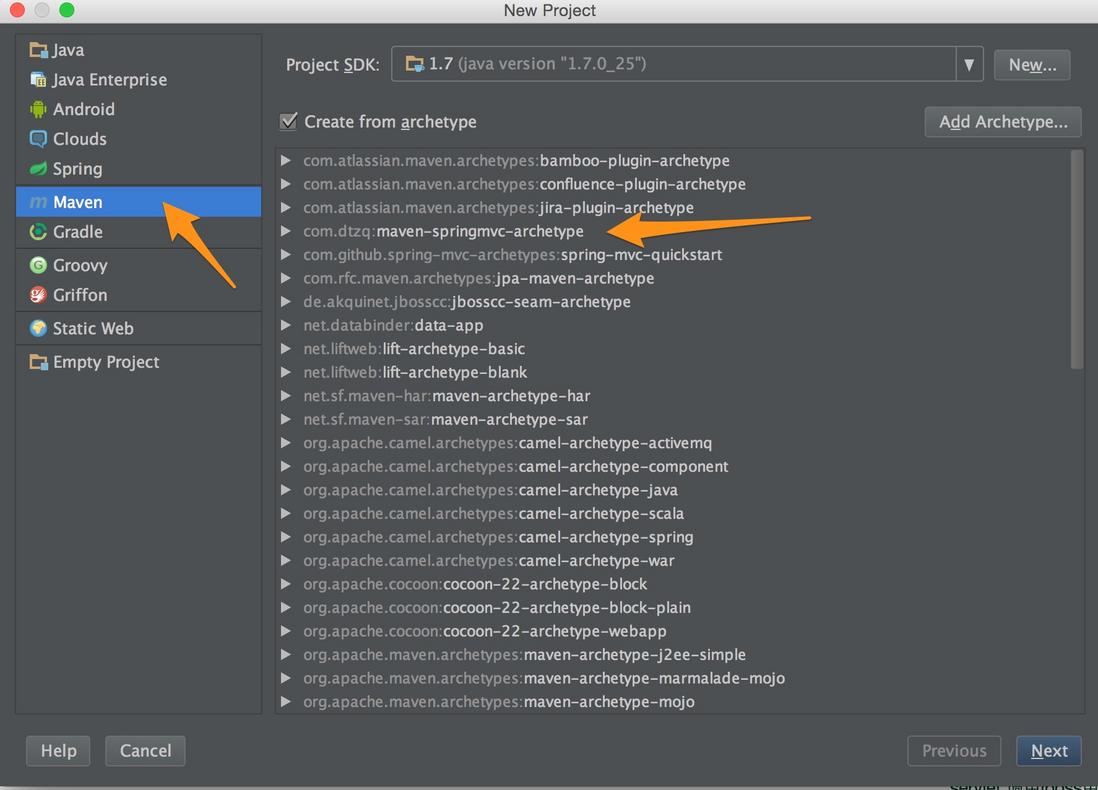1098x790 pixels.
Task: Click the Static Web globe icon
Action: (x=38, y=328)
